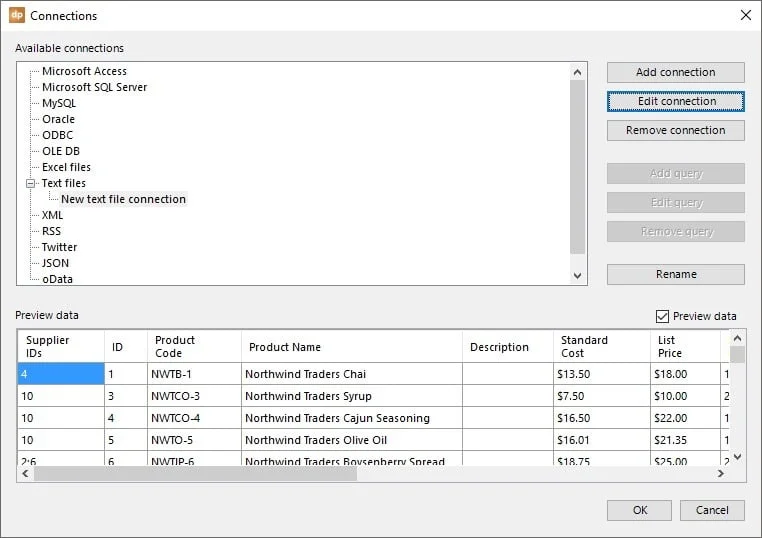
Task: Click the NWTCO-4 product code cell
Action: click(x=194, y=417)
